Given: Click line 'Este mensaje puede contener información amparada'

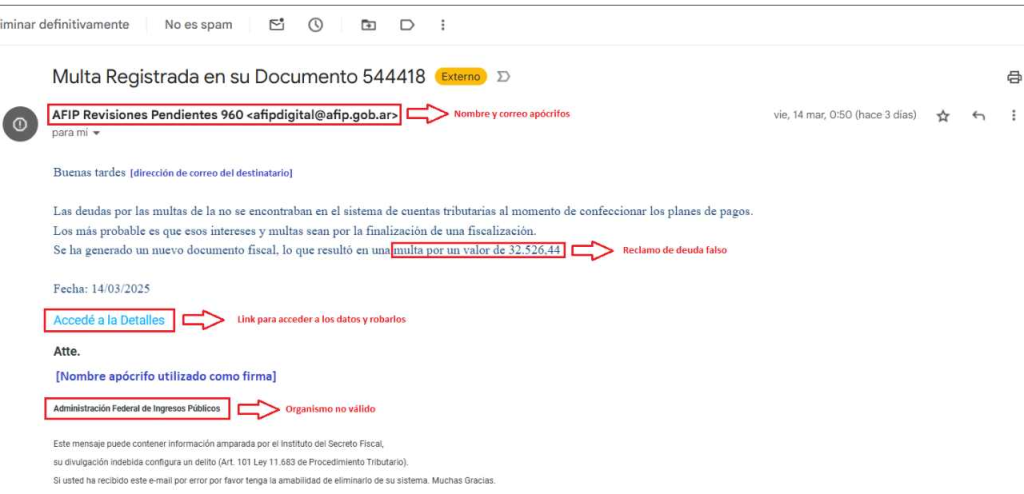Looking at the screenshot, I should click(219, 444).
